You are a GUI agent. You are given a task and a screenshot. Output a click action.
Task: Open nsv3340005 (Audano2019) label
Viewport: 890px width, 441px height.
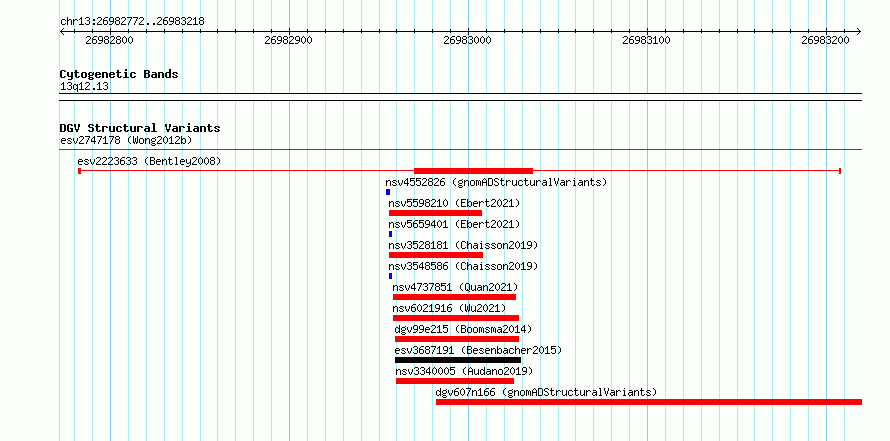tap(465, 371)
